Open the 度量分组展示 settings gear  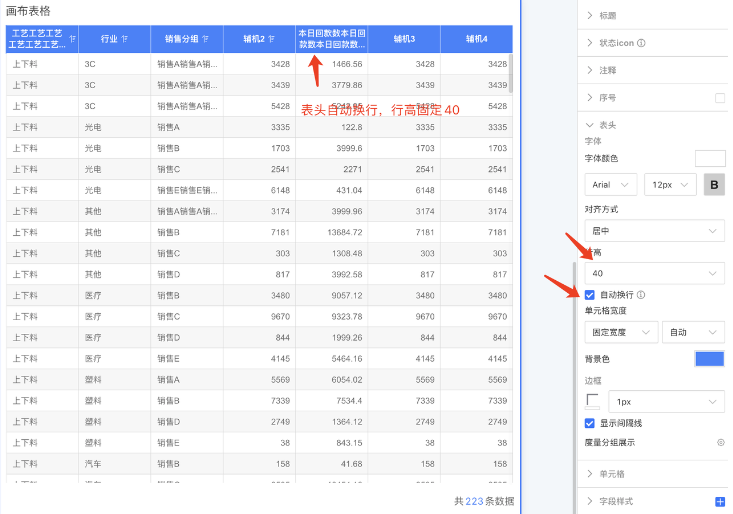click(721, 443)
